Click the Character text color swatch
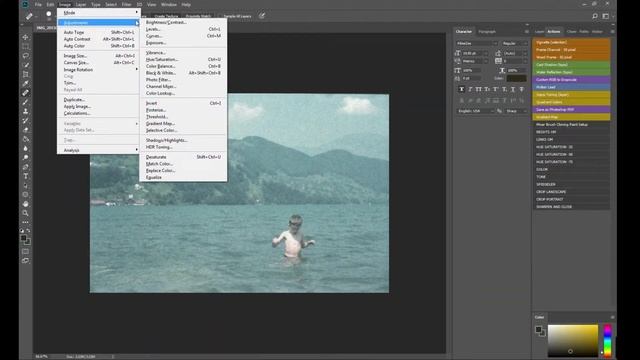 [516, 78]
